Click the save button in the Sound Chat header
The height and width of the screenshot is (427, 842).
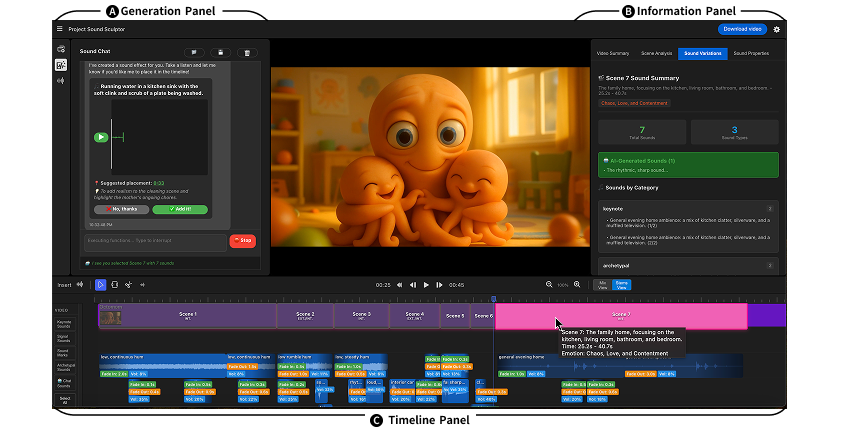(x=220, y=53)
